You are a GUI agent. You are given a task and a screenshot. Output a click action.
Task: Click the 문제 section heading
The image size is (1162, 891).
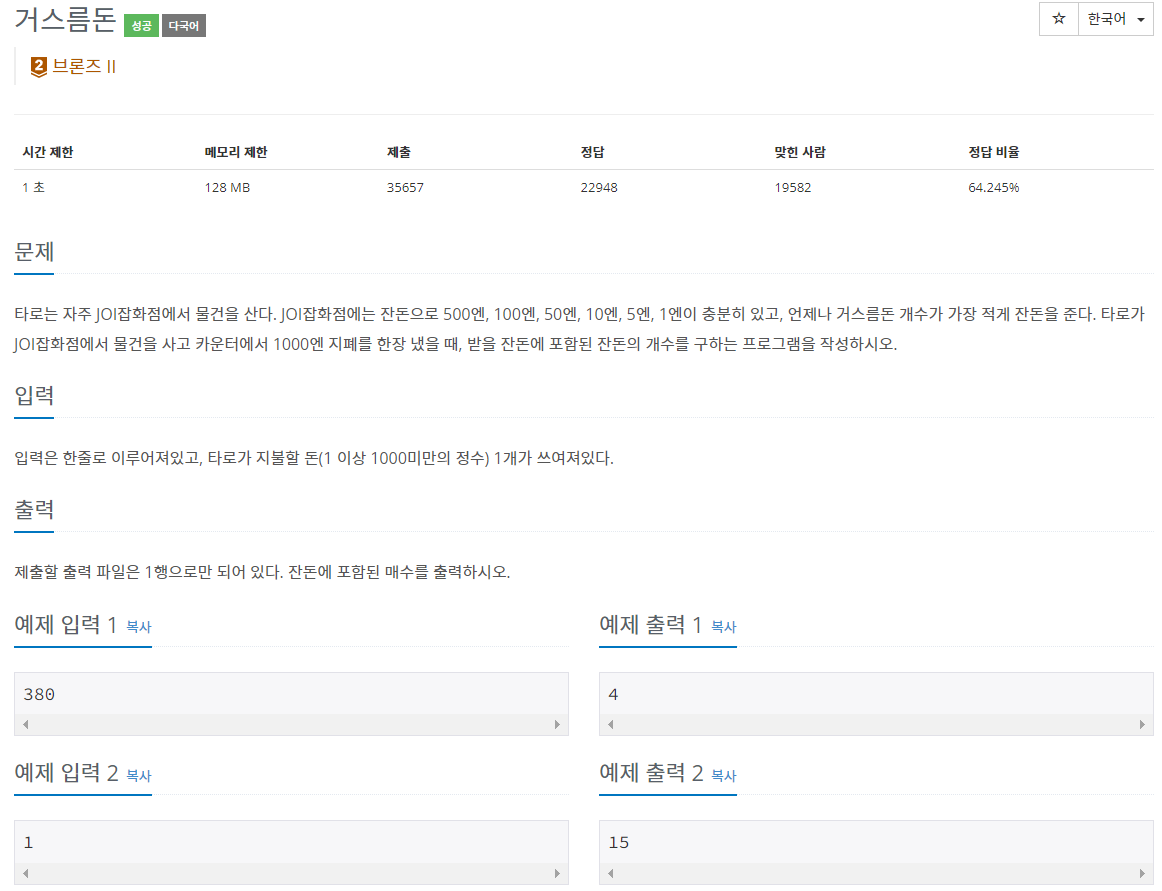pos(34,252)
